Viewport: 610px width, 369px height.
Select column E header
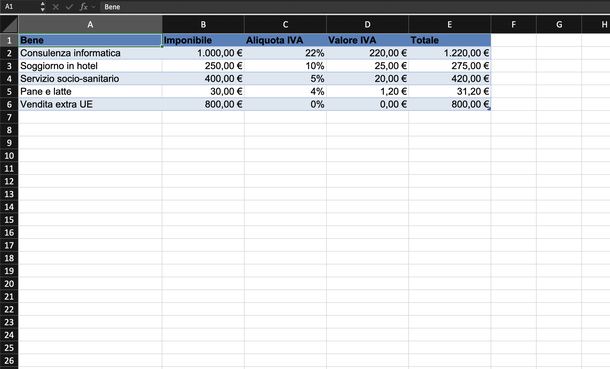click(449, 24)
